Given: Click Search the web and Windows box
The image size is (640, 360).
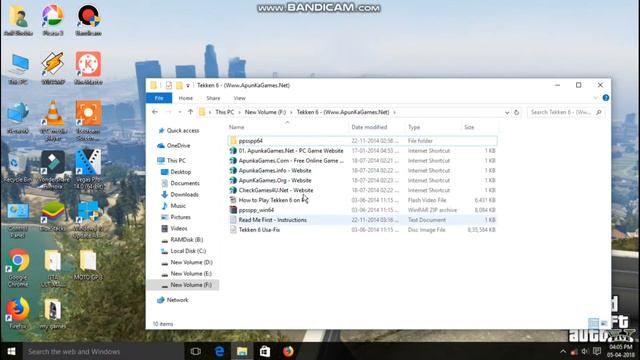Looking at the screenshot, I should pos(103,351).
